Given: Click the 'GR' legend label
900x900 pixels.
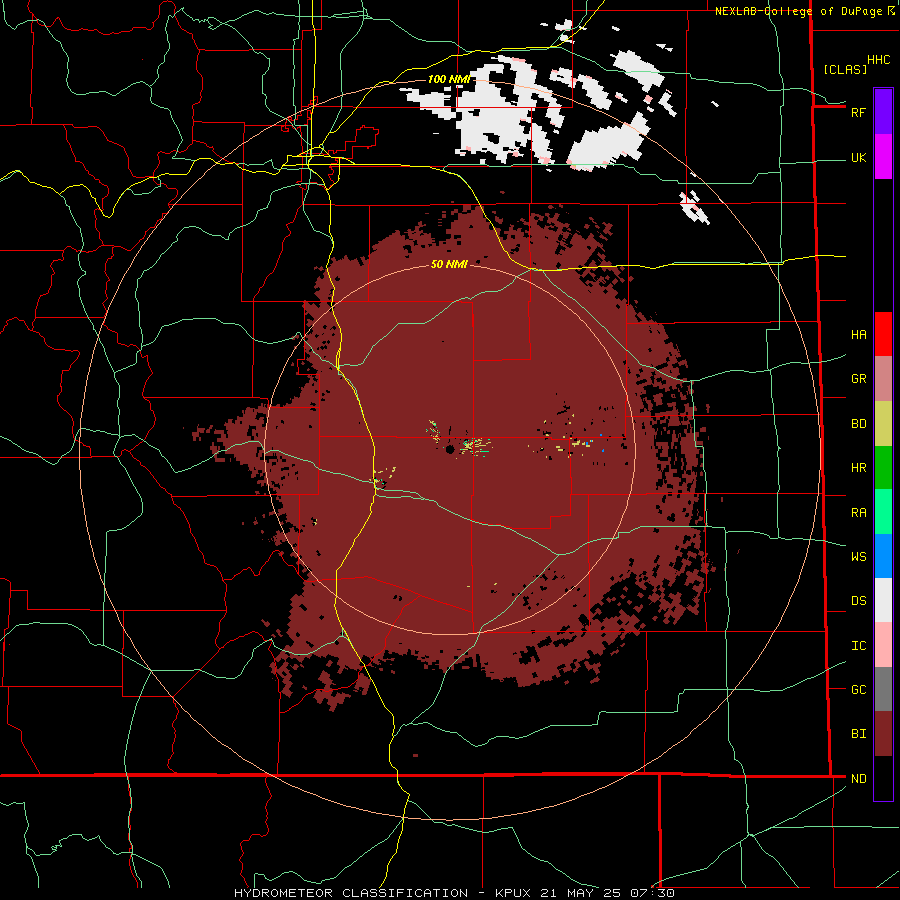Looking at the screenshot, I should 858,378.
